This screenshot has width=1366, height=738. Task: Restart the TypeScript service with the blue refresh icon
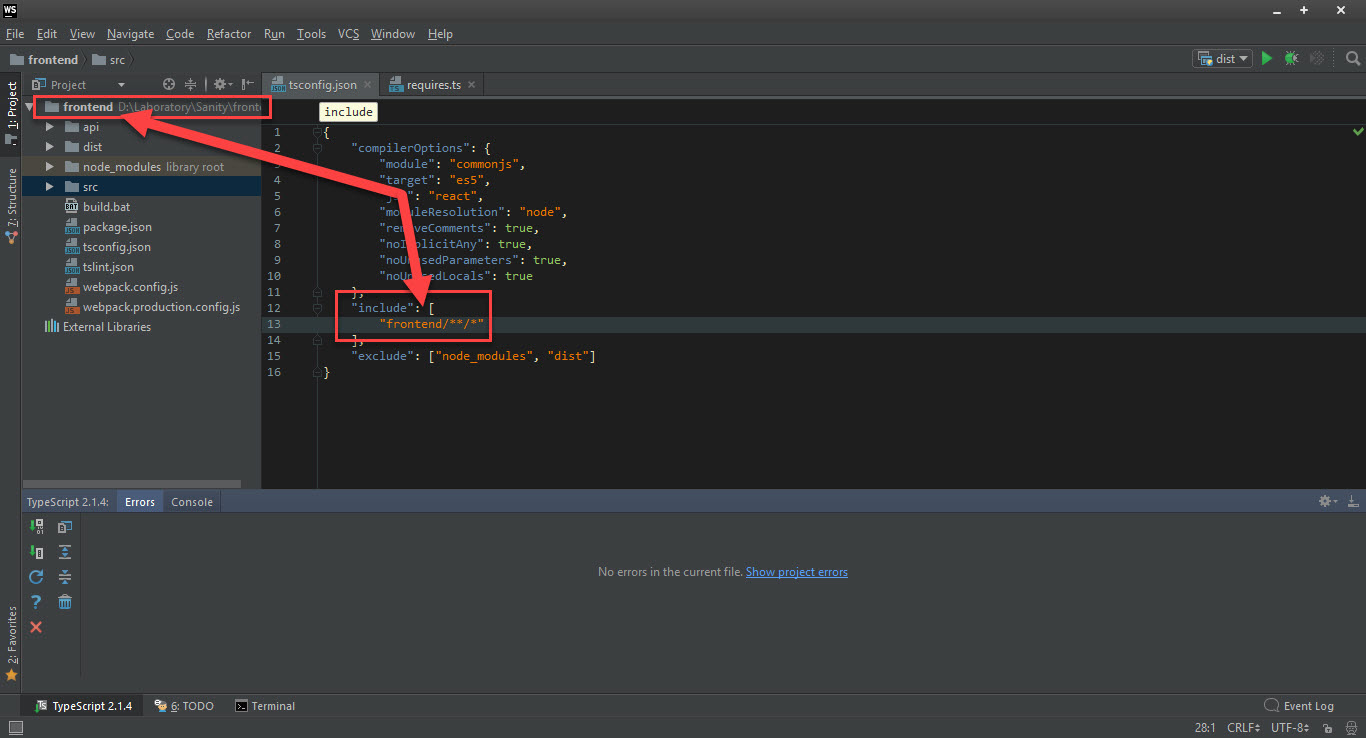[x=36, y=577]
